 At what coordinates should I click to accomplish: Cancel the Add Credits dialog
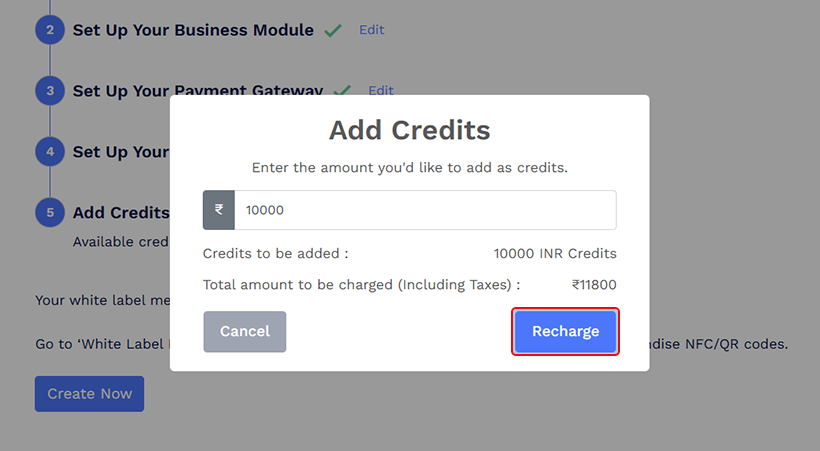(244, 331)
